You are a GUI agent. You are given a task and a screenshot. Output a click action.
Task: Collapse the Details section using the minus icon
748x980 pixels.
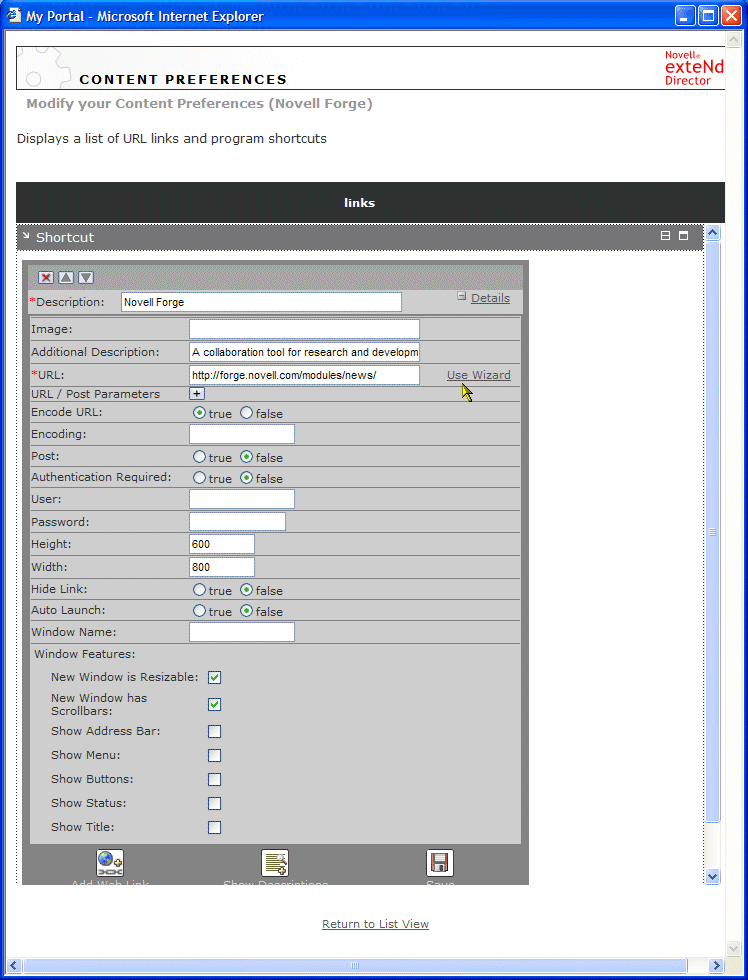tap(462, 296)
